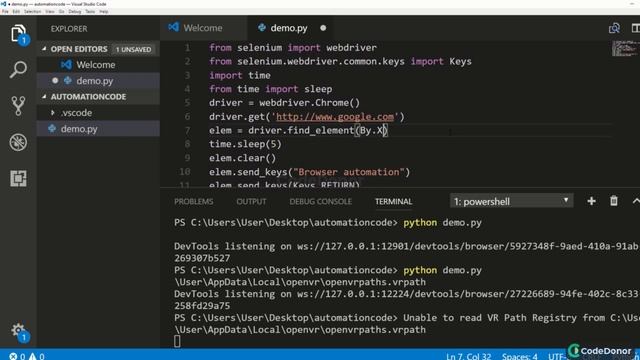Open the Source Control view
The height and width of the screenshot is (360, 640).
click(x=18, y=106)
